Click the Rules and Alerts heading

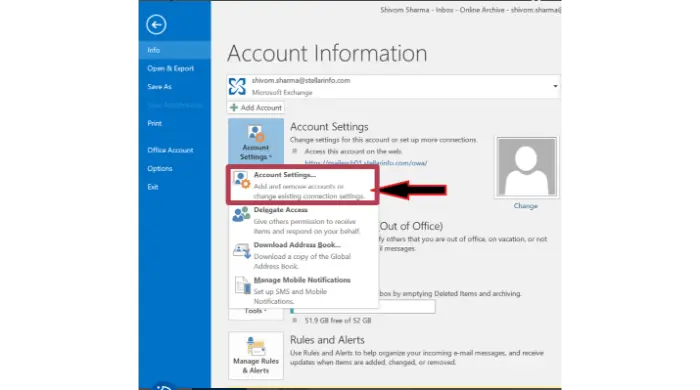click(x=327, y=340)
